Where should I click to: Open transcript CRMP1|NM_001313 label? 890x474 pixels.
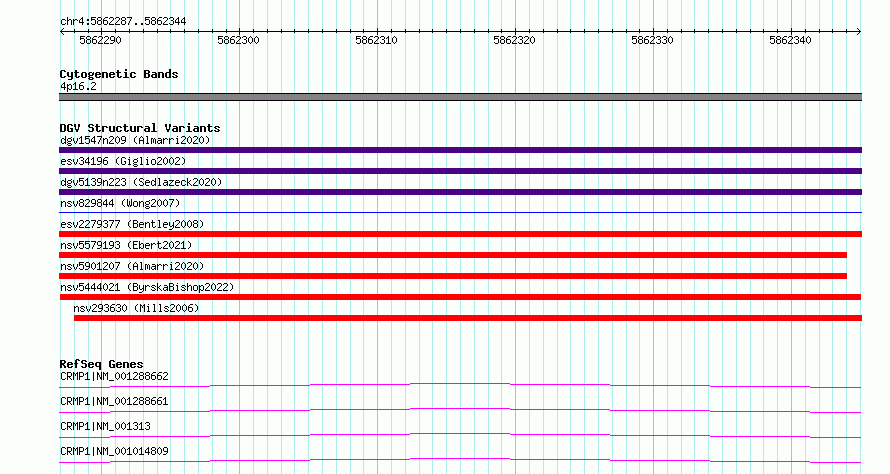pyautogui.click(x=105, y=426)
